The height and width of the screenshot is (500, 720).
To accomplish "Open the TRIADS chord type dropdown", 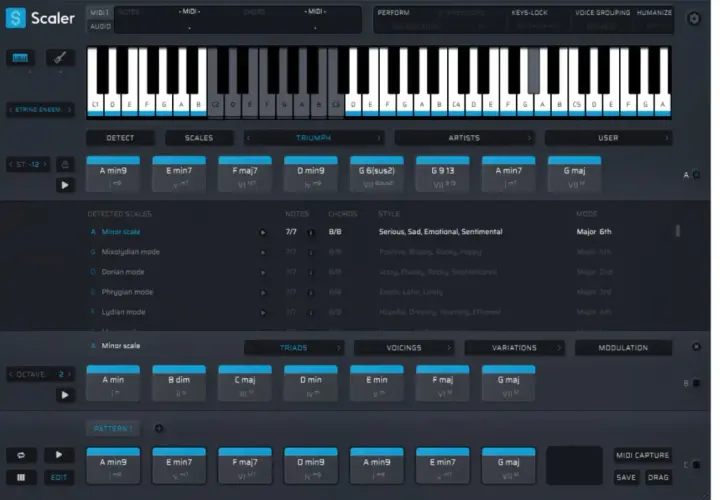I will [x=294, y=348].
